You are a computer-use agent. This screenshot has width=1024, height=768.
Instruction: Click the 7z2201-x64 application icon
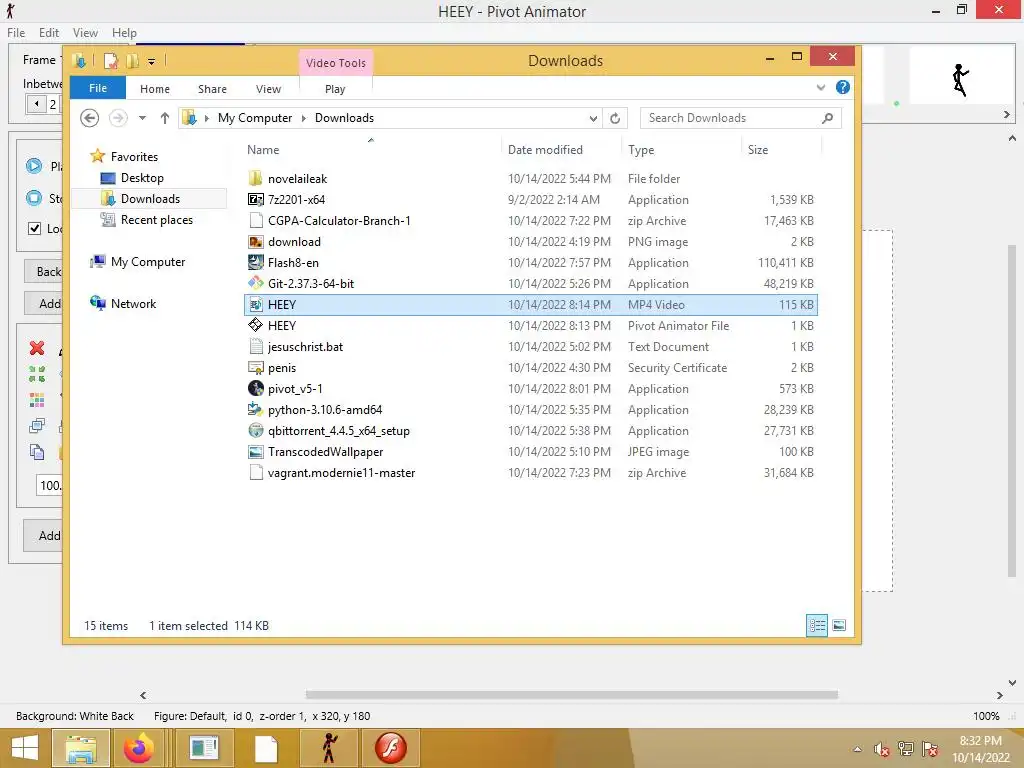coord(255,200)
